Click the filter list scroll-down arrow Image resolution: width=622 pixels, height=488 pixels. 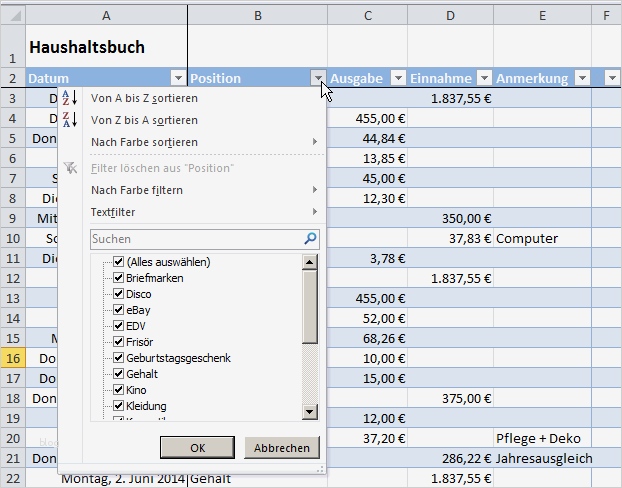click(x=310, y=411)
